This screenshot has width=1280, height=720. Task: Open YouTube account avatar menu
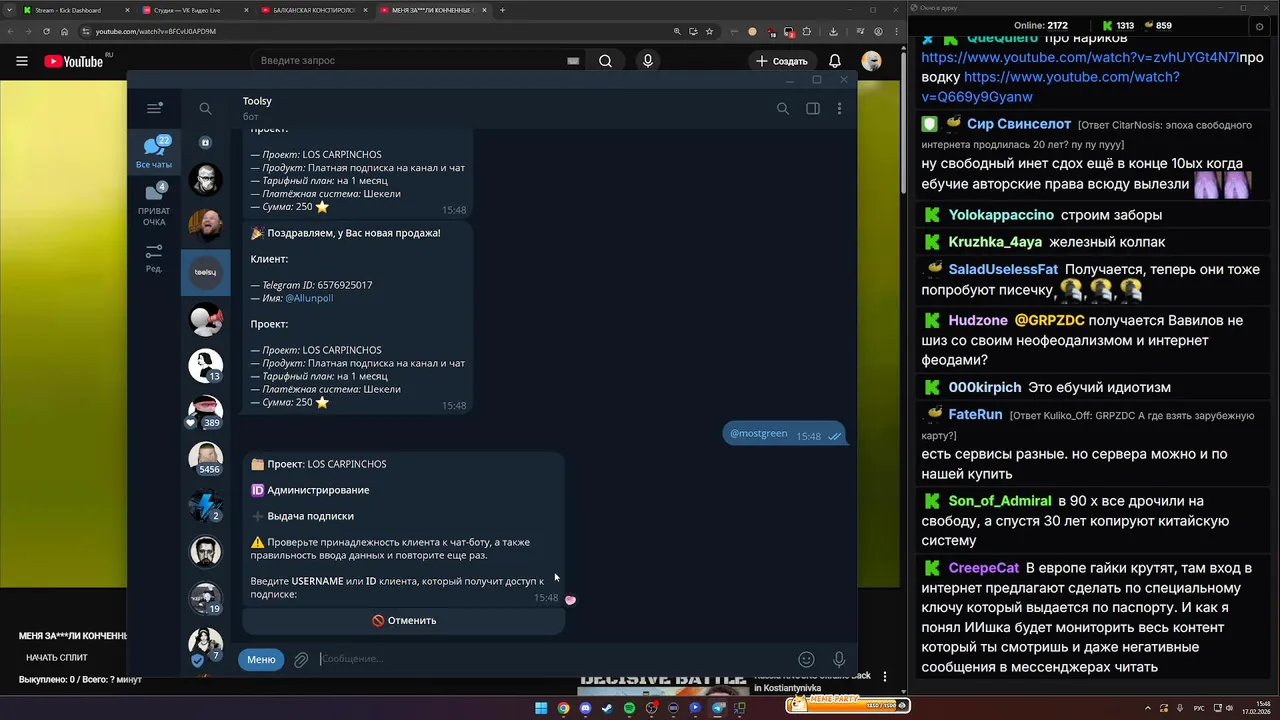pos(871,61)
